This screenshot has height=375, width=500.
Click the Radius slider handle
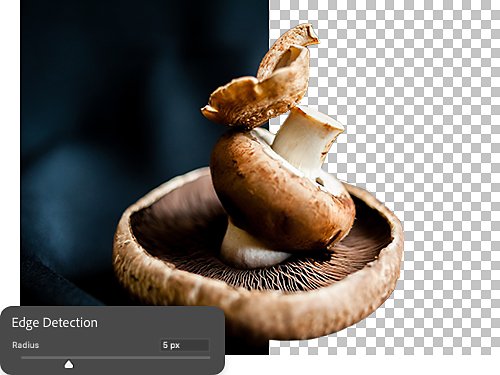point(69,364)
